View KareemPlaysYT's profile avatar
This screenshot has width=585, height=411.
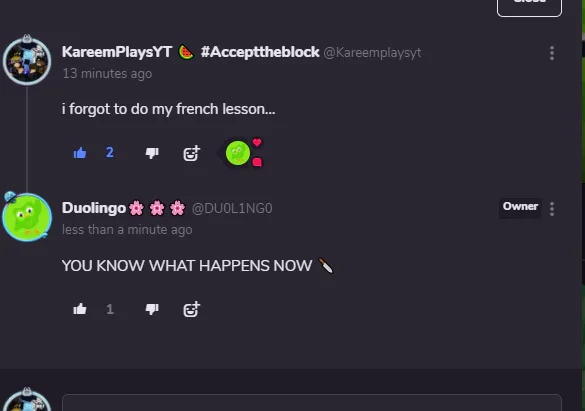pos(27,61)
